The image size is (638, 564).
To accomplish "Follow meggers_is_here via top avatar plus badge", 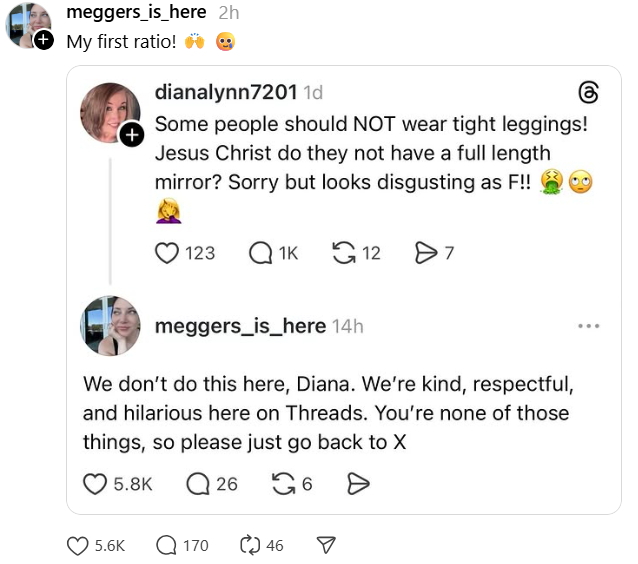I will 42,41.
